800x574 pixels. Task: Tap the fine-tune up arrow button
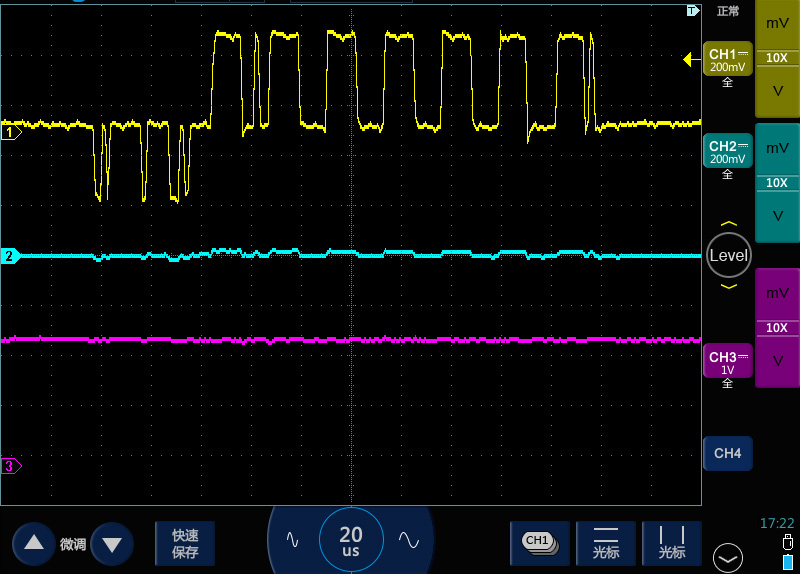34,543
